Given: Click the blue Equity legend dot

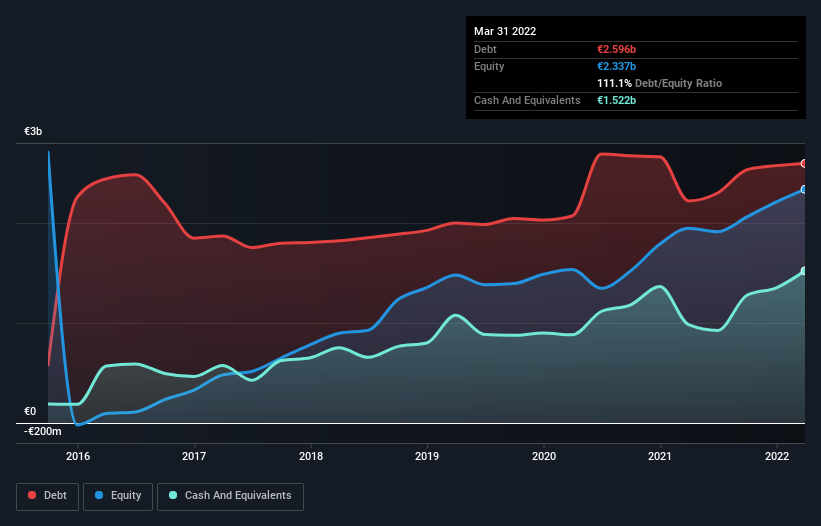Looking at the screenshot, I should point(99,495).
